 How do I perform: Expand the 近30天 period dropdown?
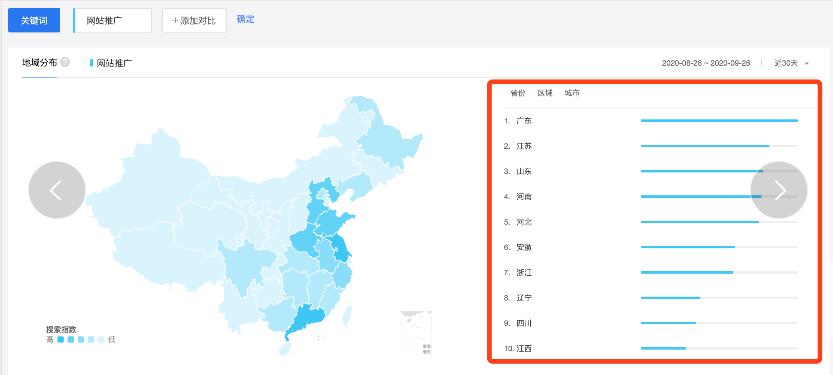[792, 63]
